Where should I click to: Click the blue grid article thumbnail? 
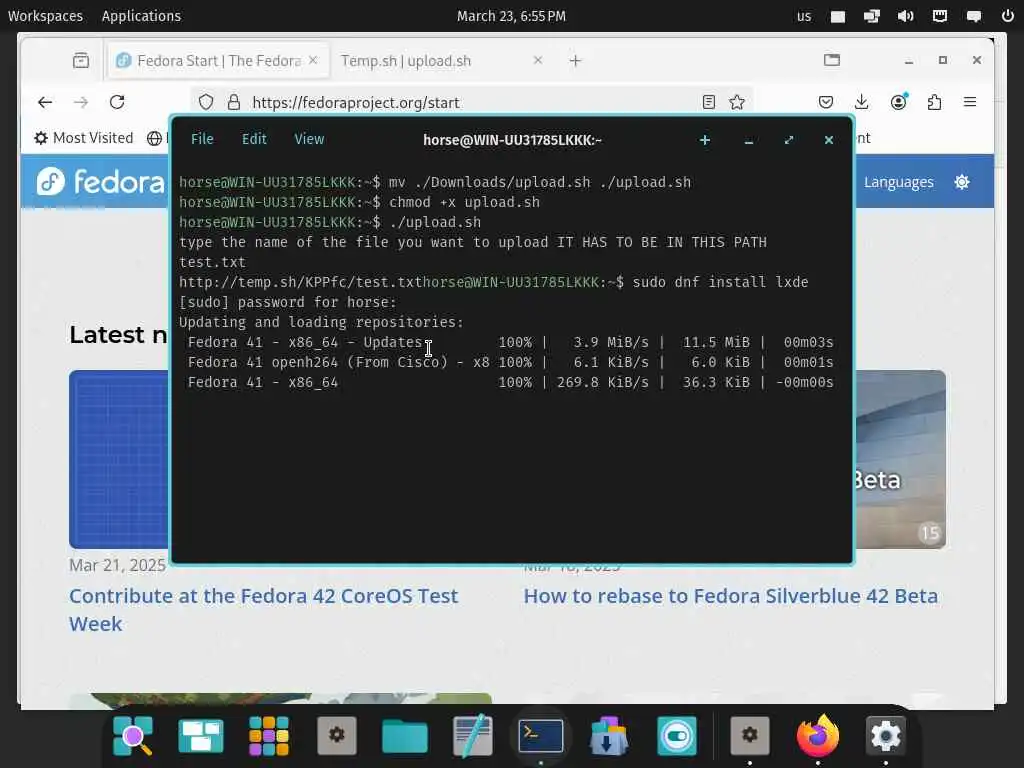coord(119,459)
